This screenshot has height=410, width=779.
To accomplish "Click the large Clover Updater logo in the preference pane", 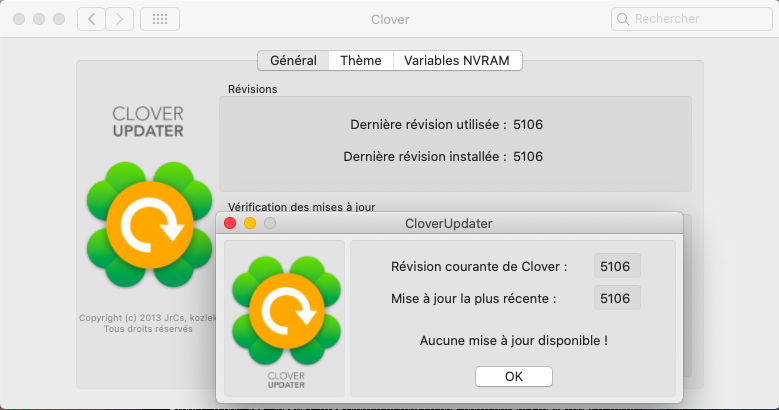I will pyautogui.click(x=149, y=224).
